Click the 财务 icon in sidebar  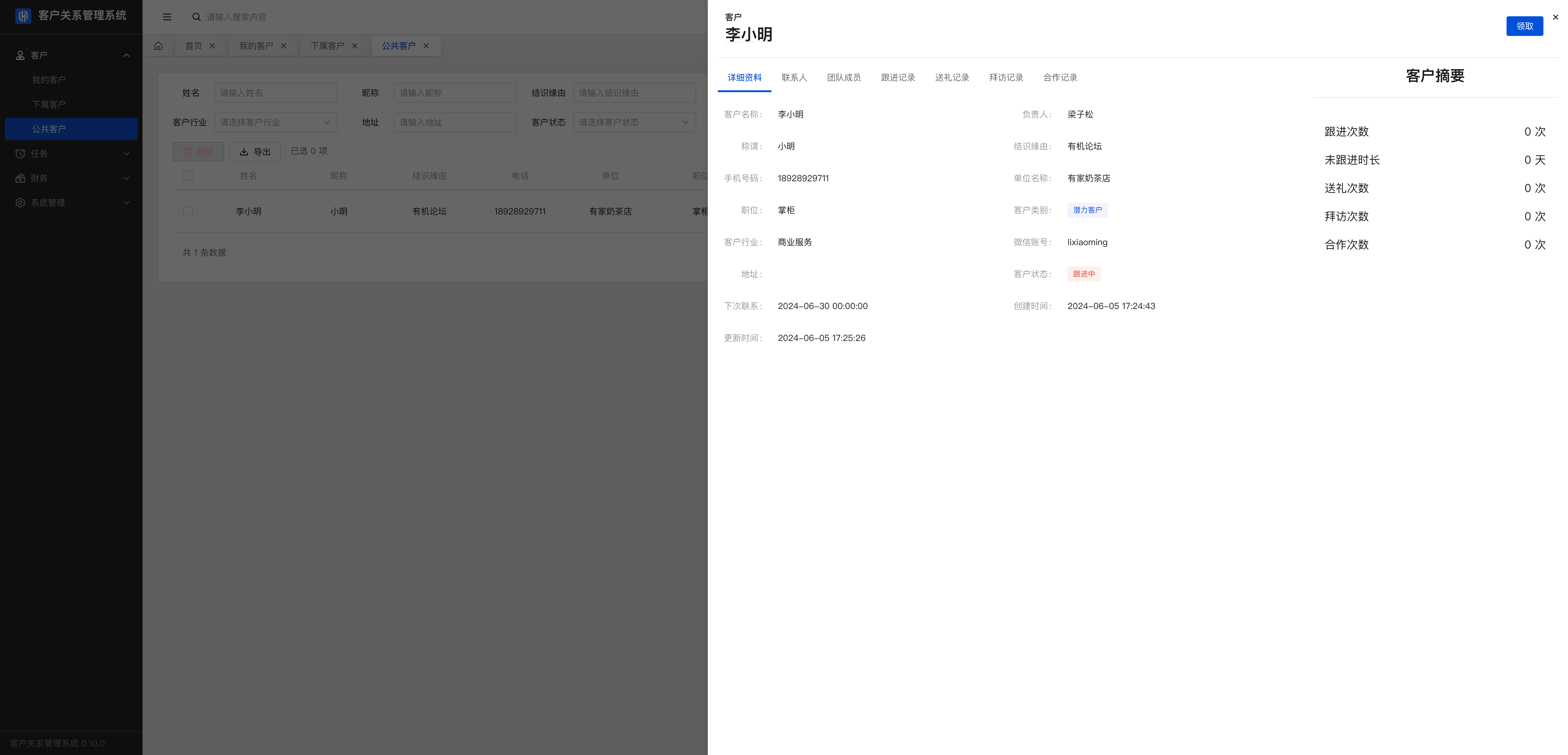point(20,178)
